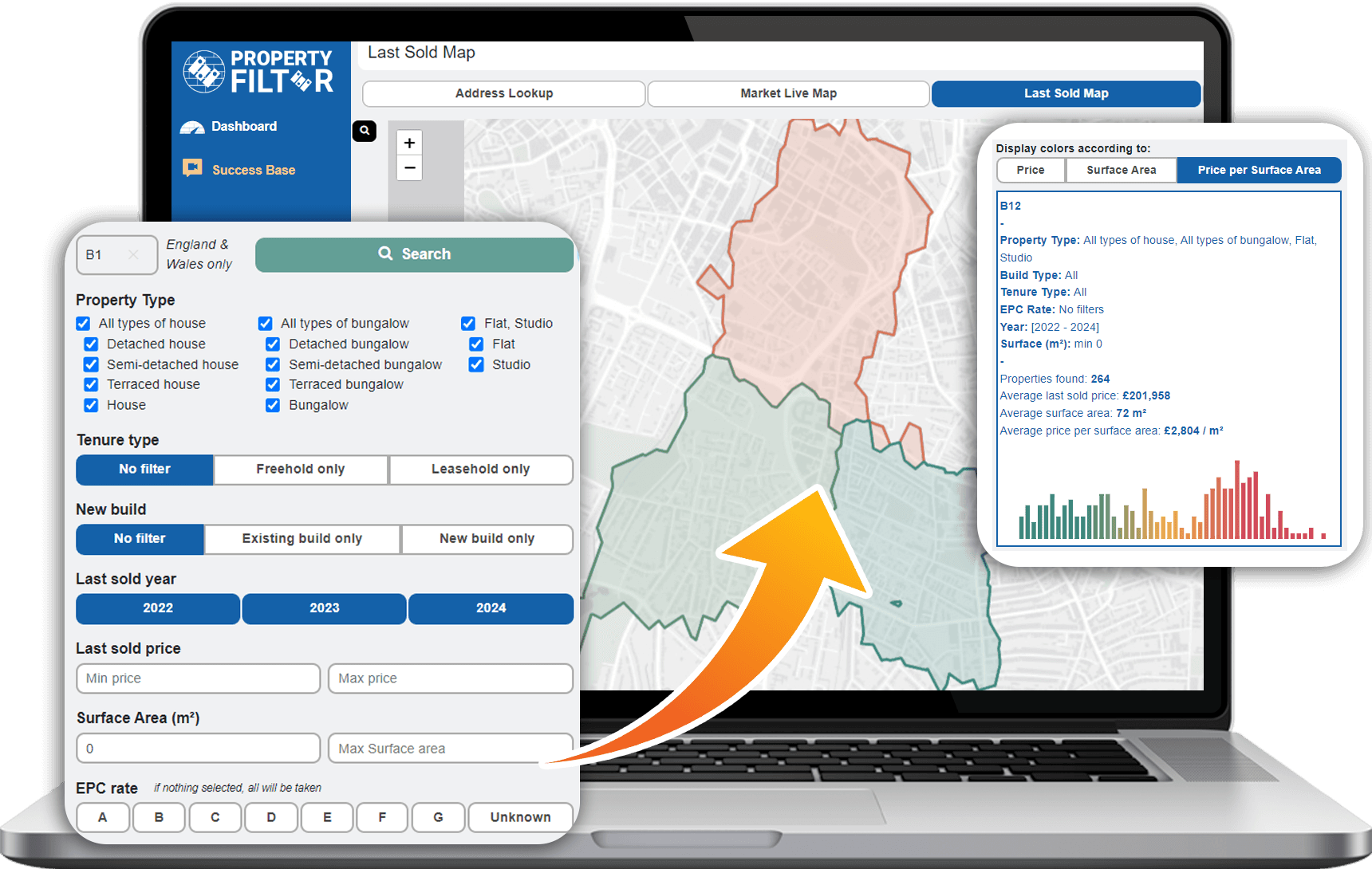Toggle Detached house checkbox
The height and width of the screenshot is (869, 1372).
pos(91,344)
